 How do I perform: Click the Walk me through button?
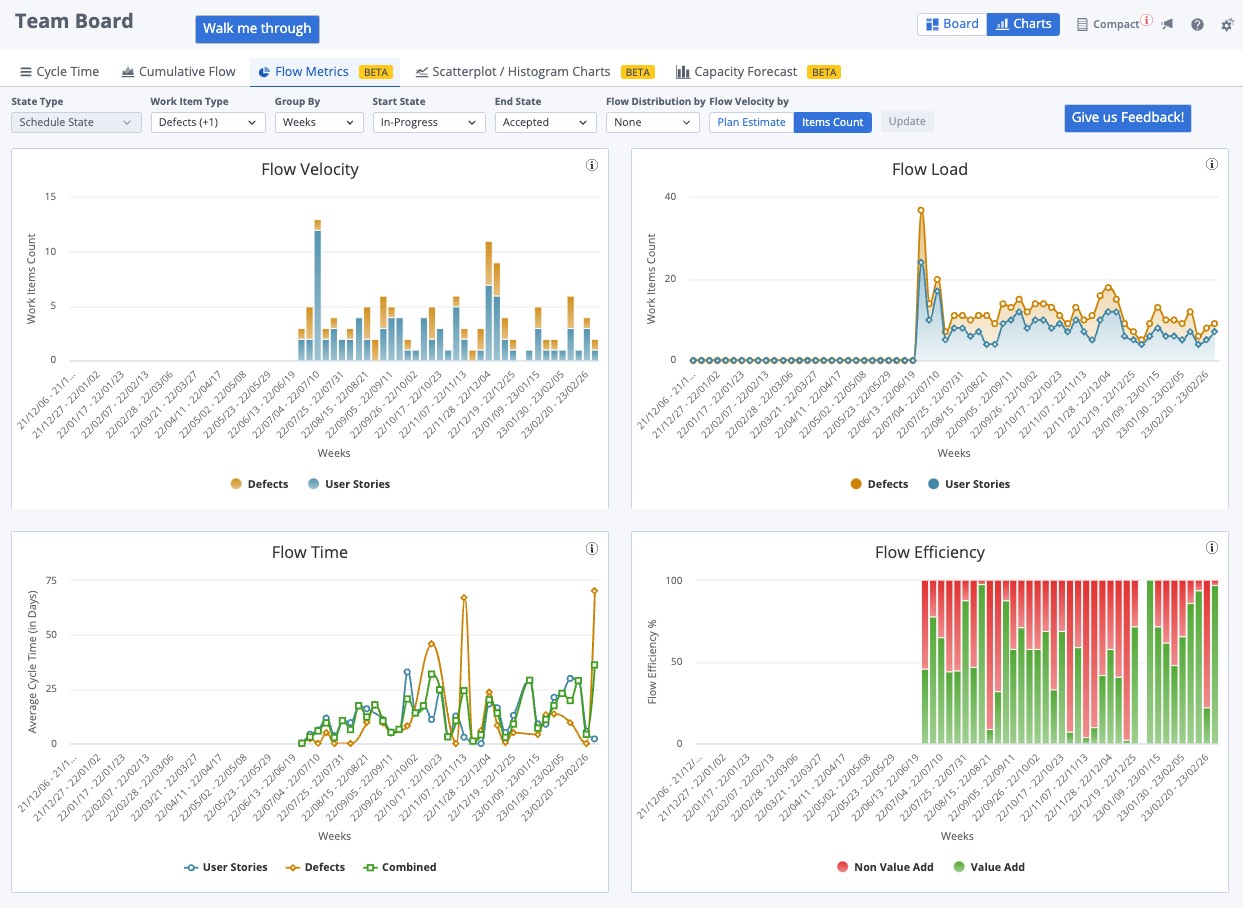pos(257,29)
